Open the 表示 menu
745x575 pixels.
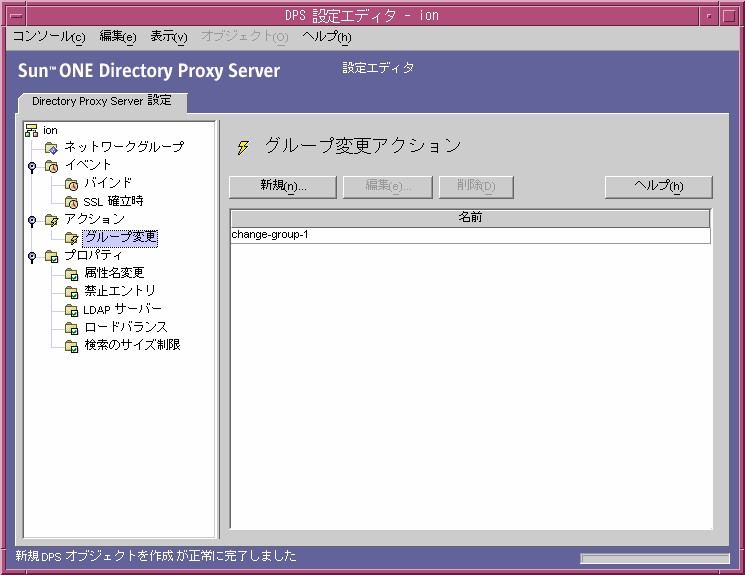[x=169, y=37]
